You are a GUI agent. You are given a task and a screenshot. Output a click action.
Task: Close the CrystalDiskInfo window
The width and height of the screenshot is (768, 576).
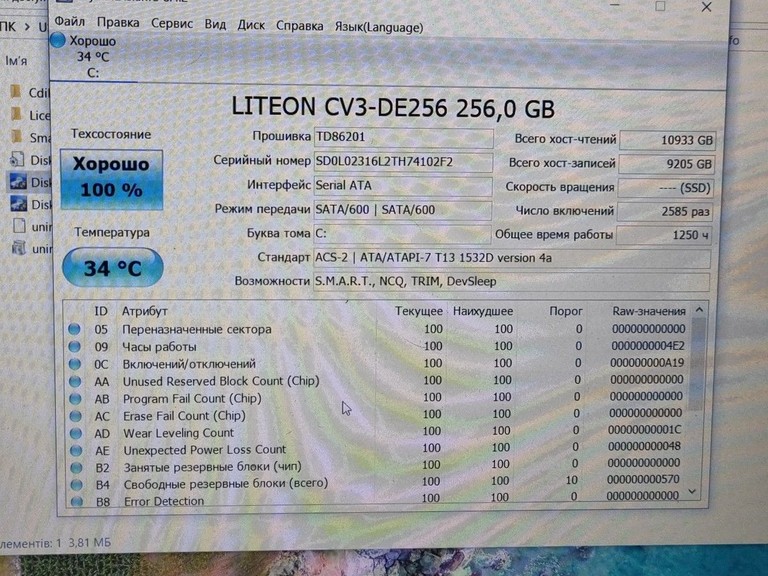coord(706,6)
